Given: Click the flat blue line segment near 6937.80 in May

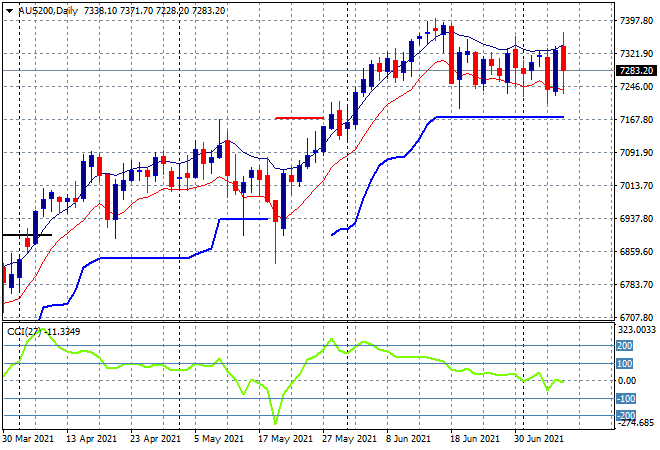Looking at the screenshot, I should tap(244, 219).
